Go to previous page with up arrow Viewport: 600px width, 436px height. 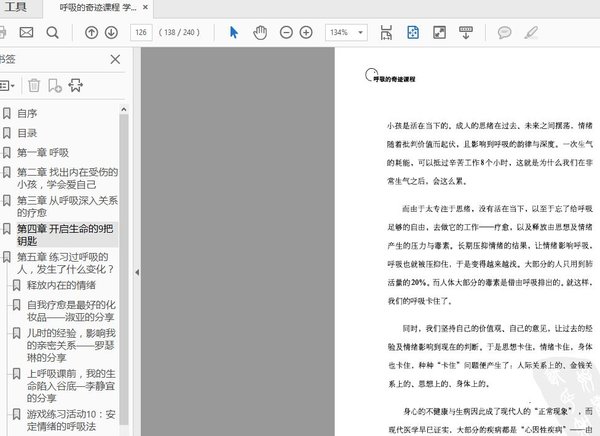[91, 33]
